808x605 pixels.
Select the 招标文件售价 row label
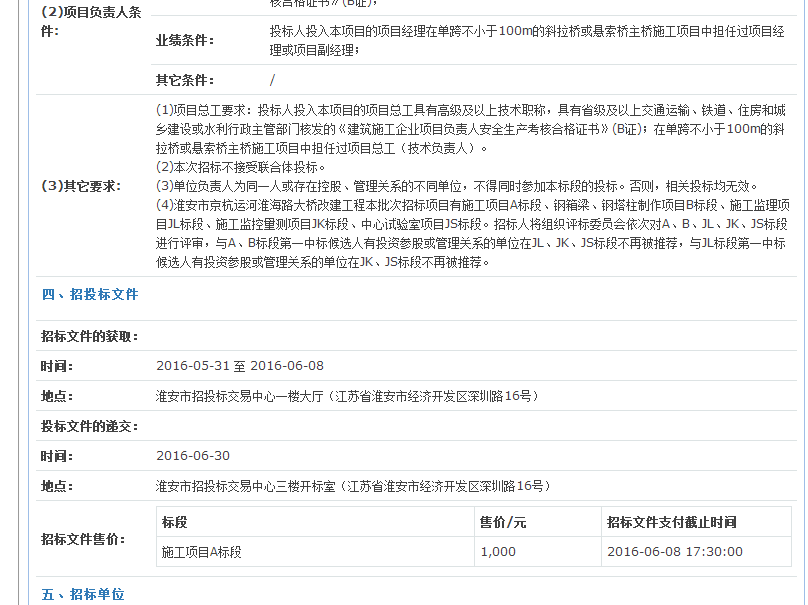82,539
